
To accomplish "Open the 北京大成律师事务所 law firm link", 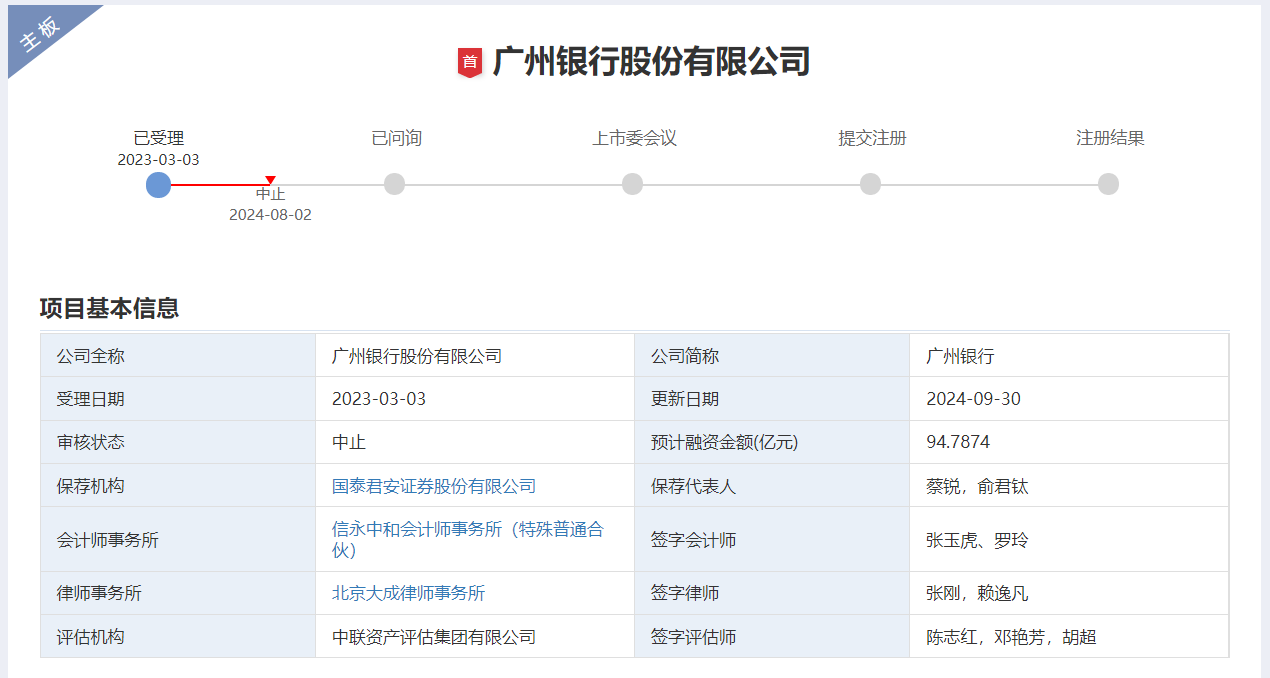I will pos(406,592).
